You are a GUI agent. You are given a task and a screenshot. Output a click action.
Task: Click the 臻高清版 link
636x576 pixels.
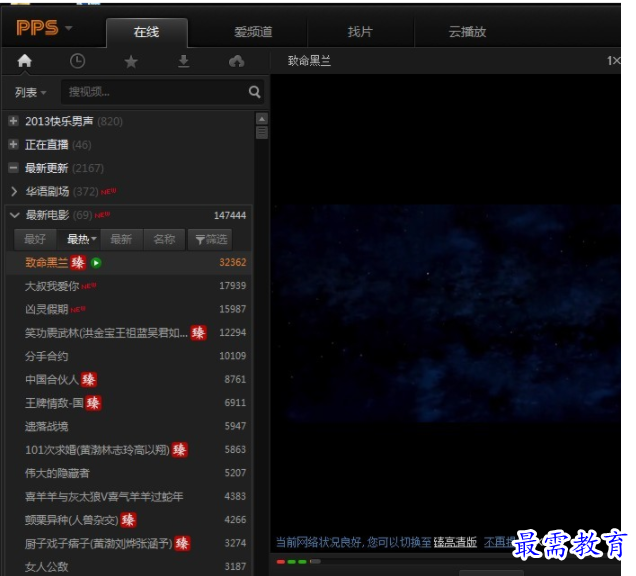455,542
